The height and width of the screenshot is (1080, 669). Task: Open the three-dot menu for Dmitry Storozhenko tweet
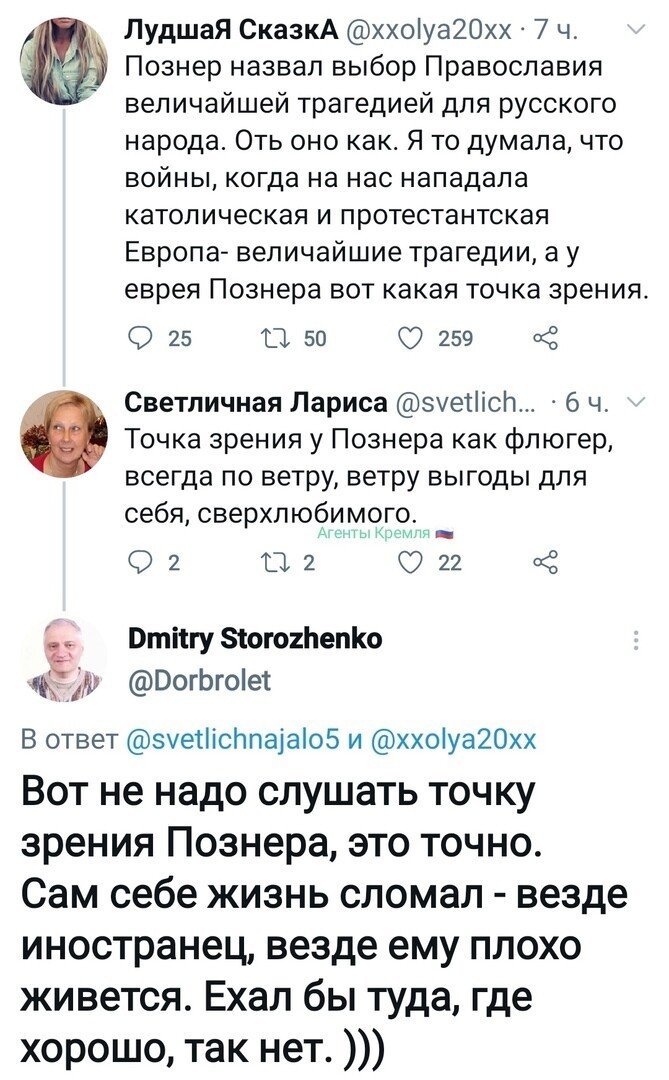pos(636,641)
